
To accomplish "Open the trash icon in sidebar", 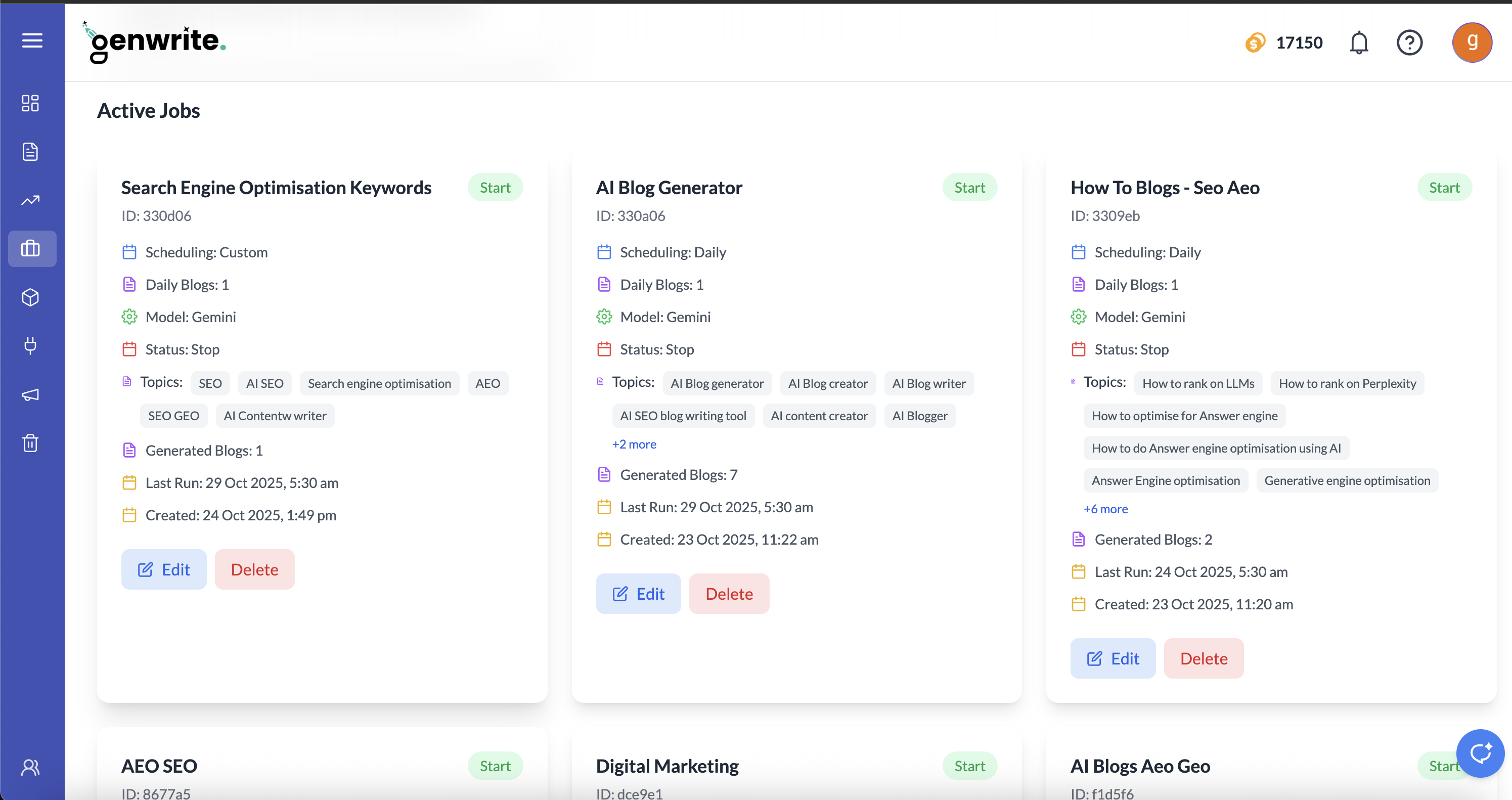I will coord(31,443).
